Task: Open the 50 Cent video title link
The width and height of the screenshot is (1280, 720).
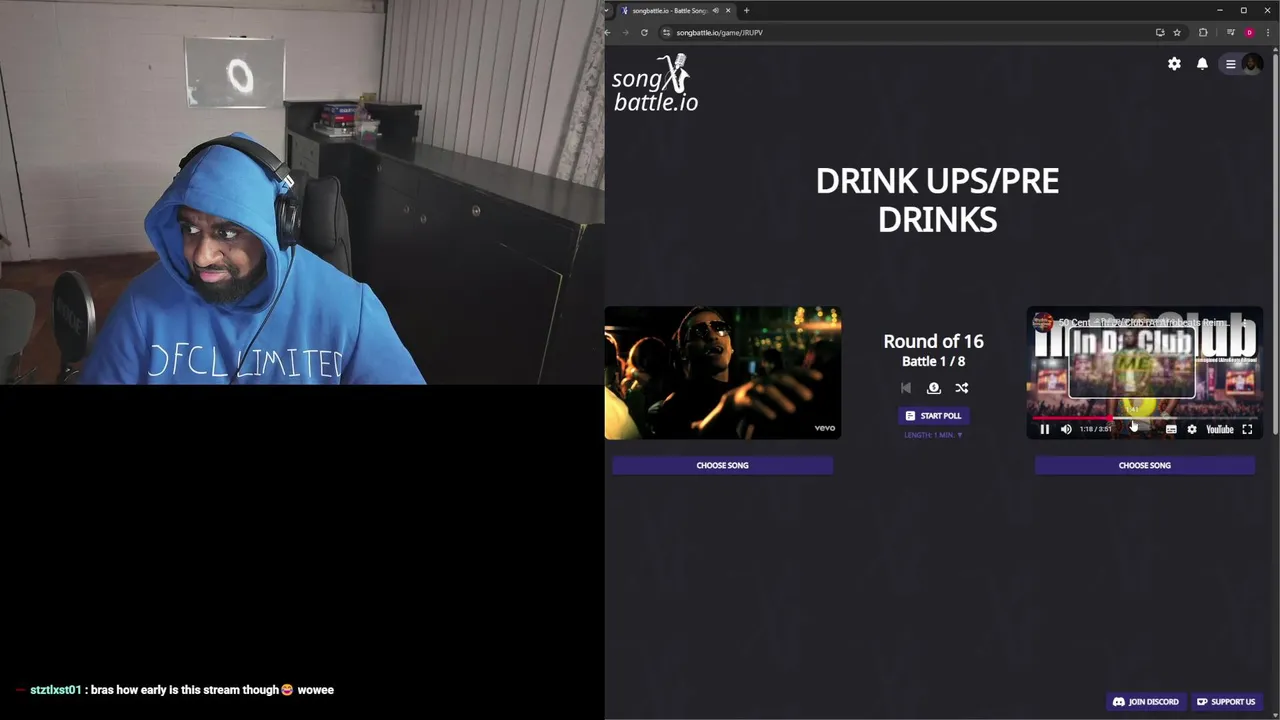Action: pos(1143,322)
